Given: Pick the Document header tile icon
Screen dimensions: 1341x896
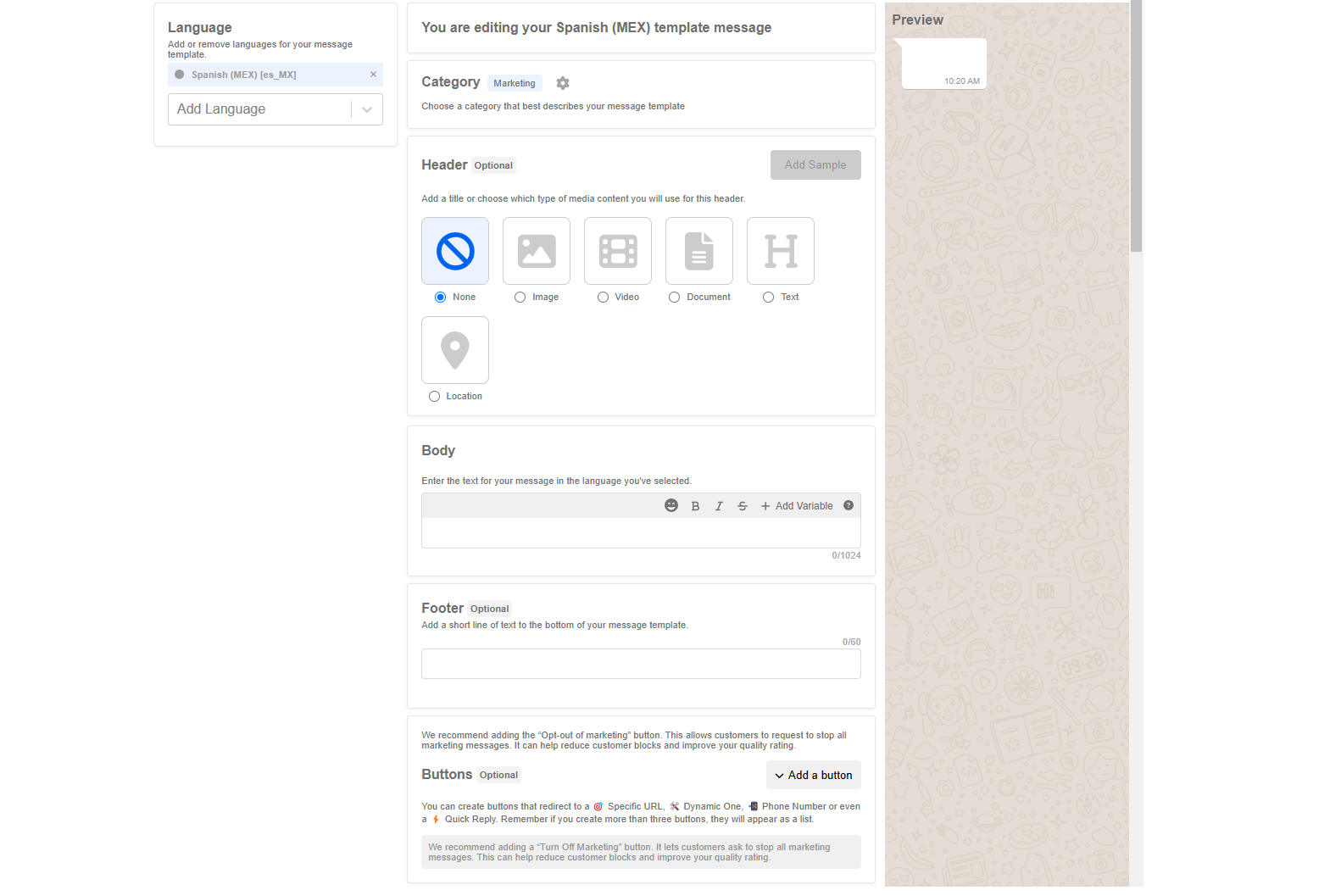Looking at the screenshot, I should tap(698, 251).
